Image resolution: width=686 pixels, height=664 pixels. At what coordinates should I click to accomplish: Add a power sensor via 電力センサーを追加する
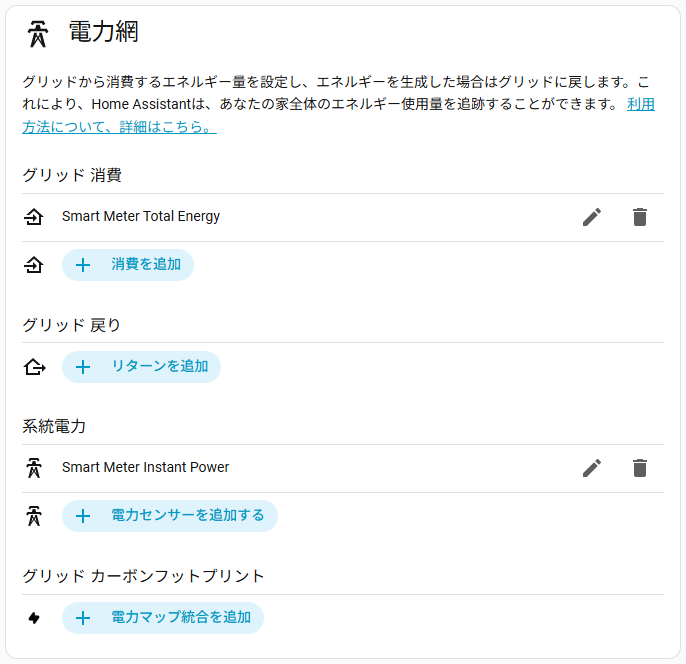point(170,516)
